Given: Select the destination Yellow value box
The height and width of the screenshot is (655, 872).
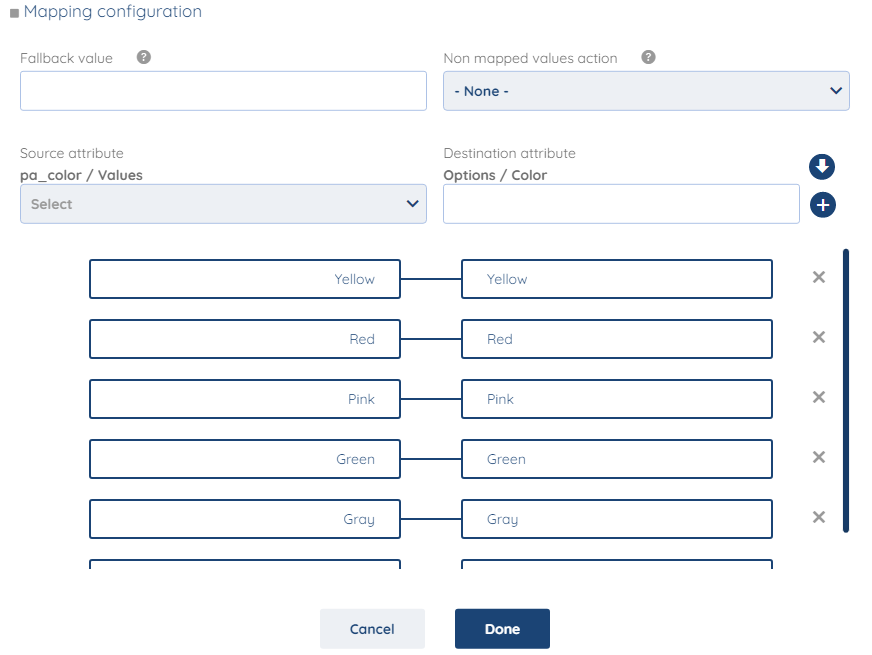Looking at the screenshot, I should 617,279.
